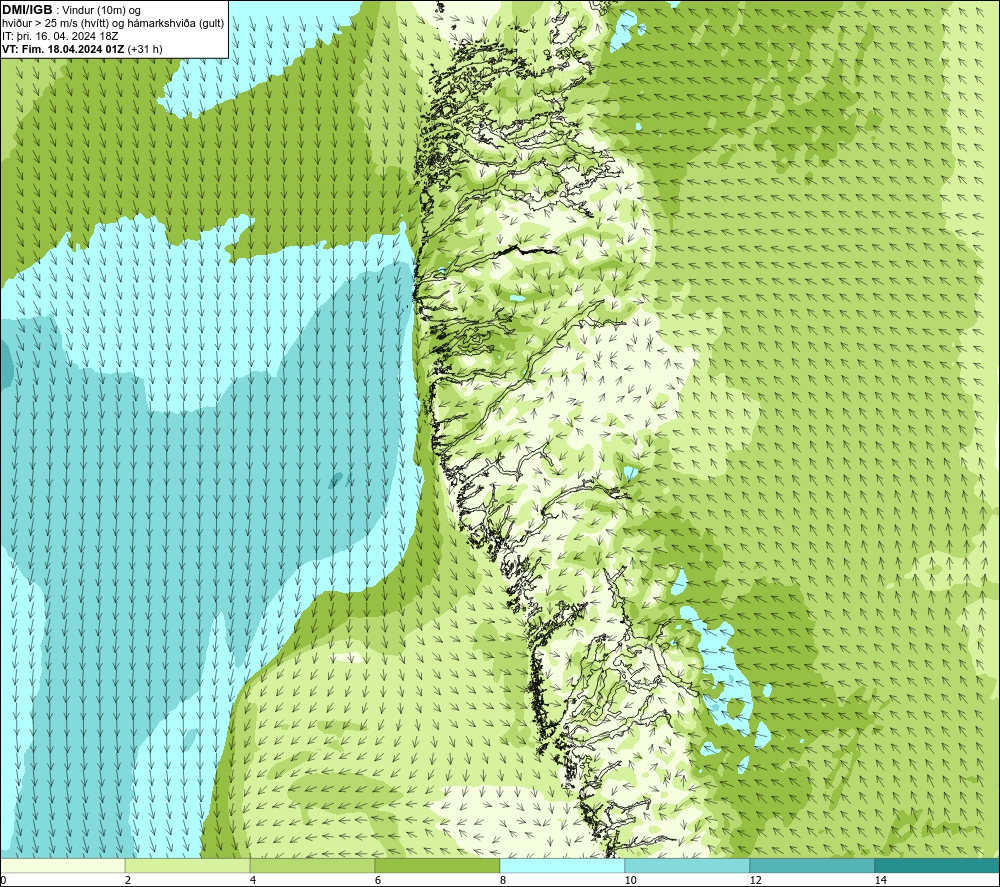Click the light cyan 8-10 legend swatch
Screen dimensions: 1000x887
(562, 866)
